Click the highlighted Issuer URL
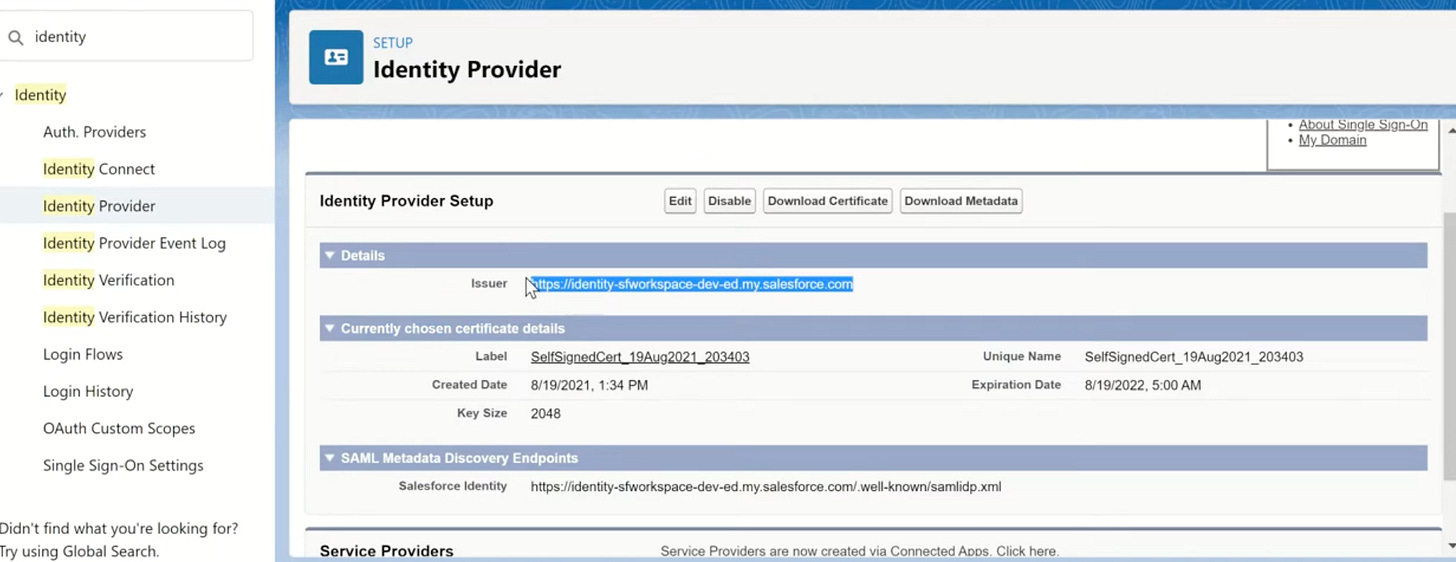 [x=692, y=284]
